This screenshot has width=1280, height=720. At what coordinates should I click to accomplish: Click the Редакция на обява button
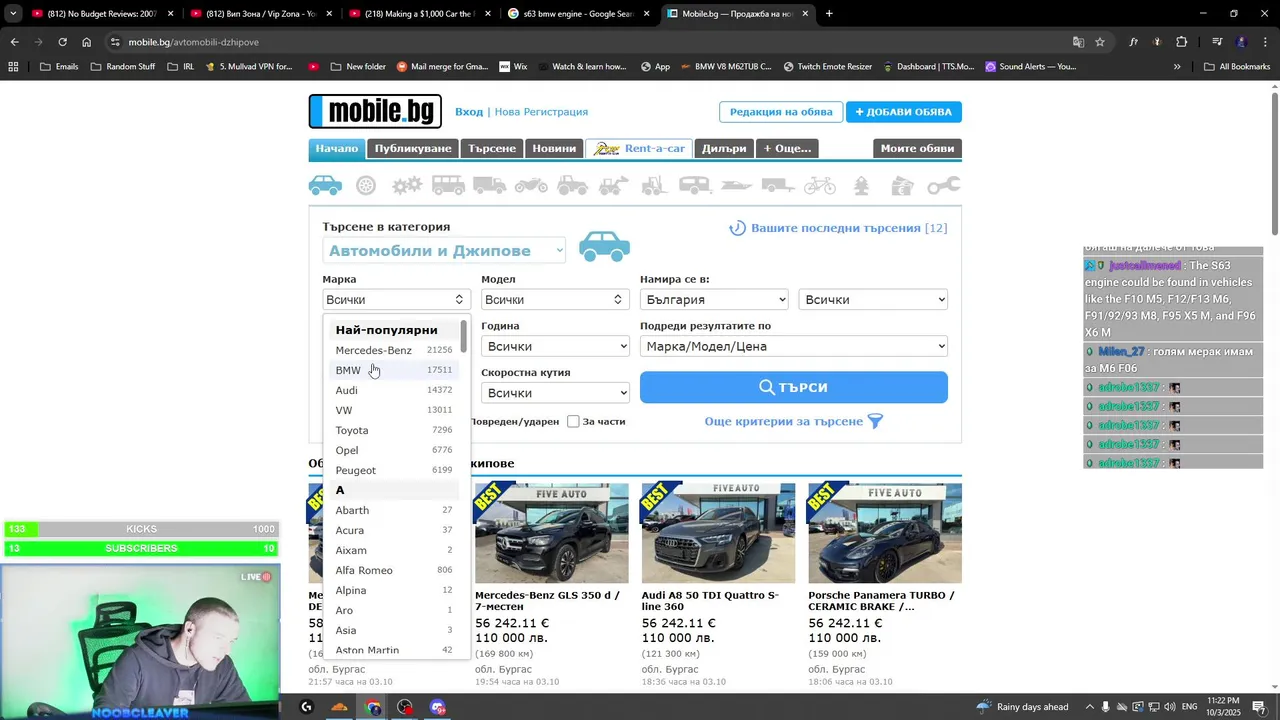pyautogui.click(x=781, y=112)
